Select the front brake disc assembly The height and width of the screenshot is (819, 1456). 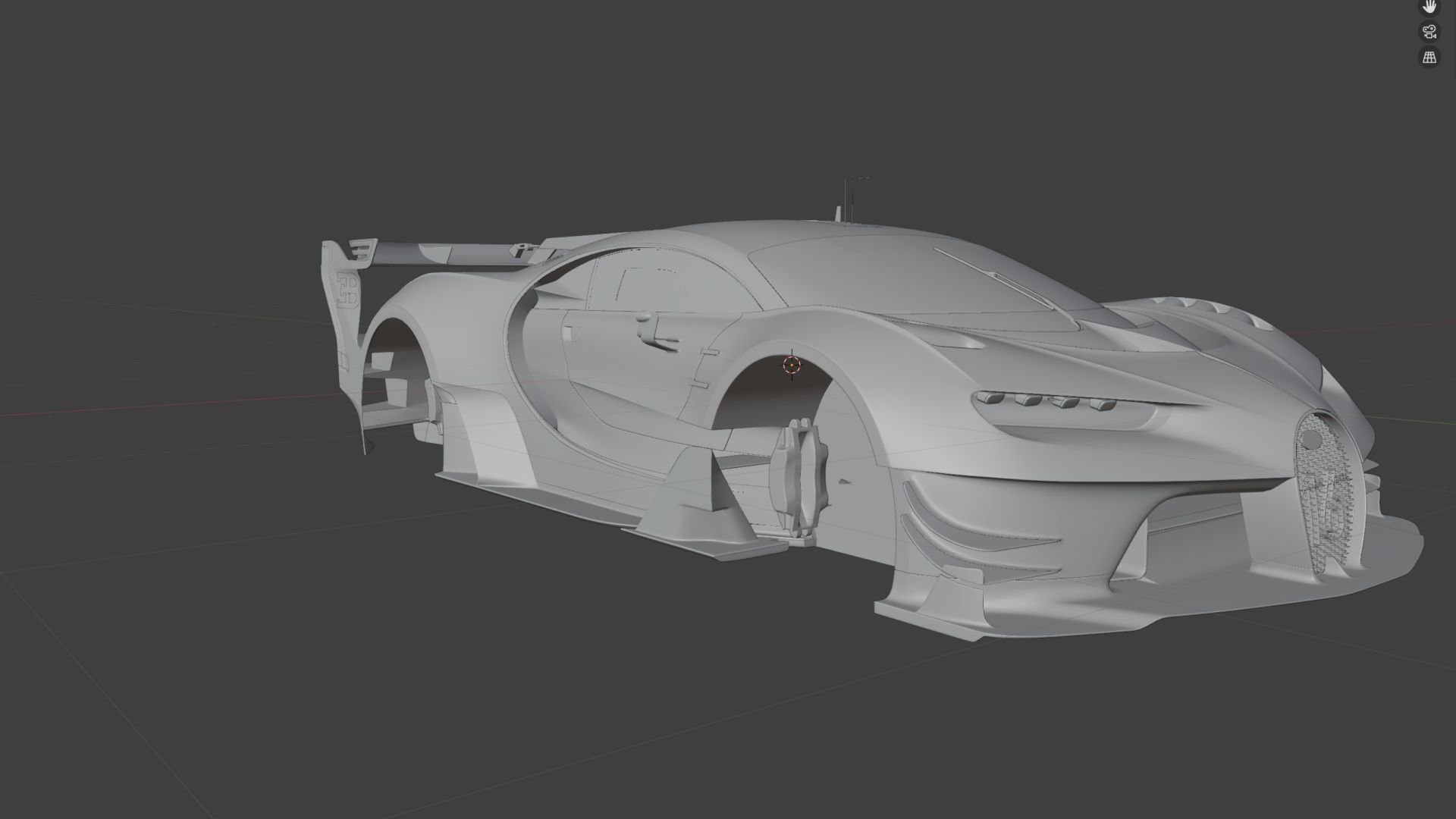pyautogui.click(x=796, y=479)
